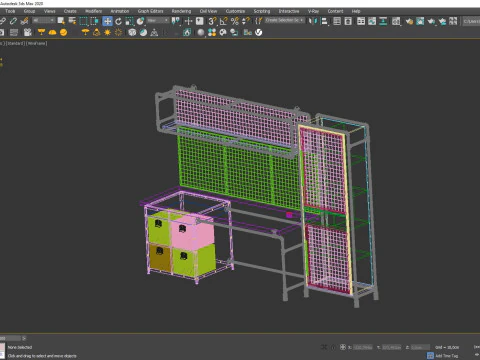Open the Material Editor
Viewport: 480px width, 360px height.
(x=396, y=21)
